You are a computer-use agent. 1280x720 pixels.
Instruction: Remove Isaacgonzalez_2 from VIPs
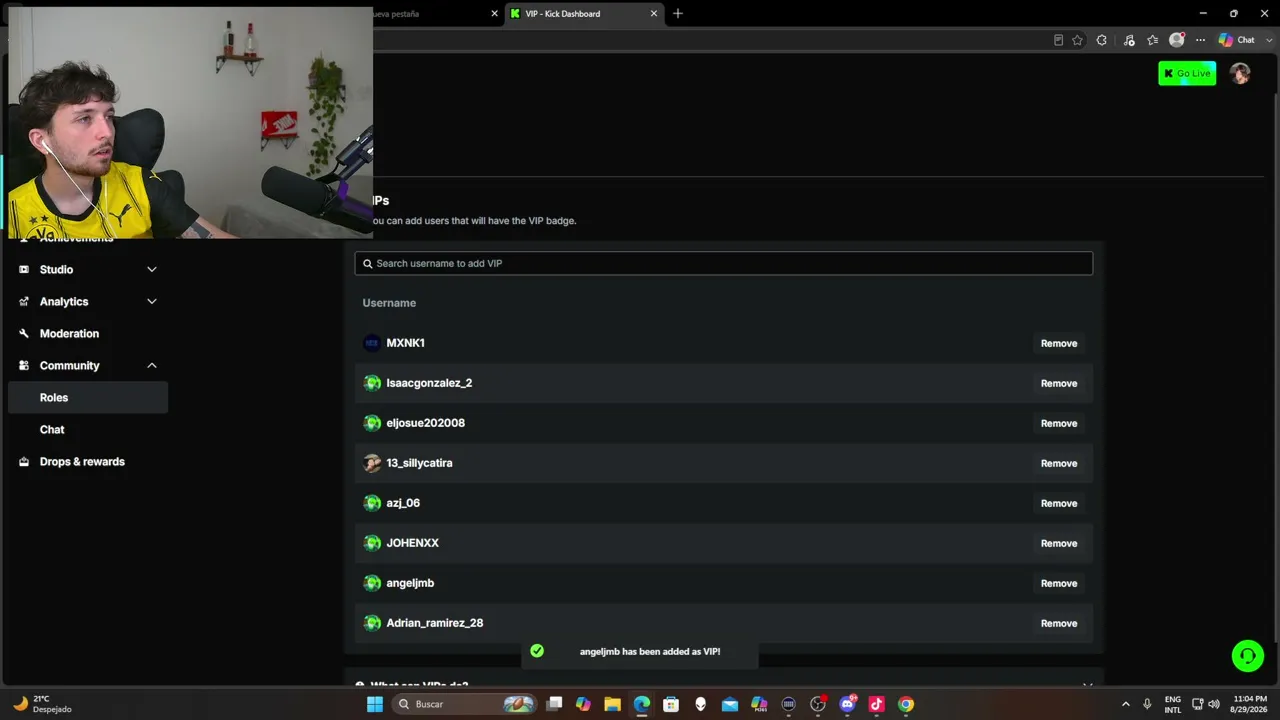click(x=1058, y=383)
